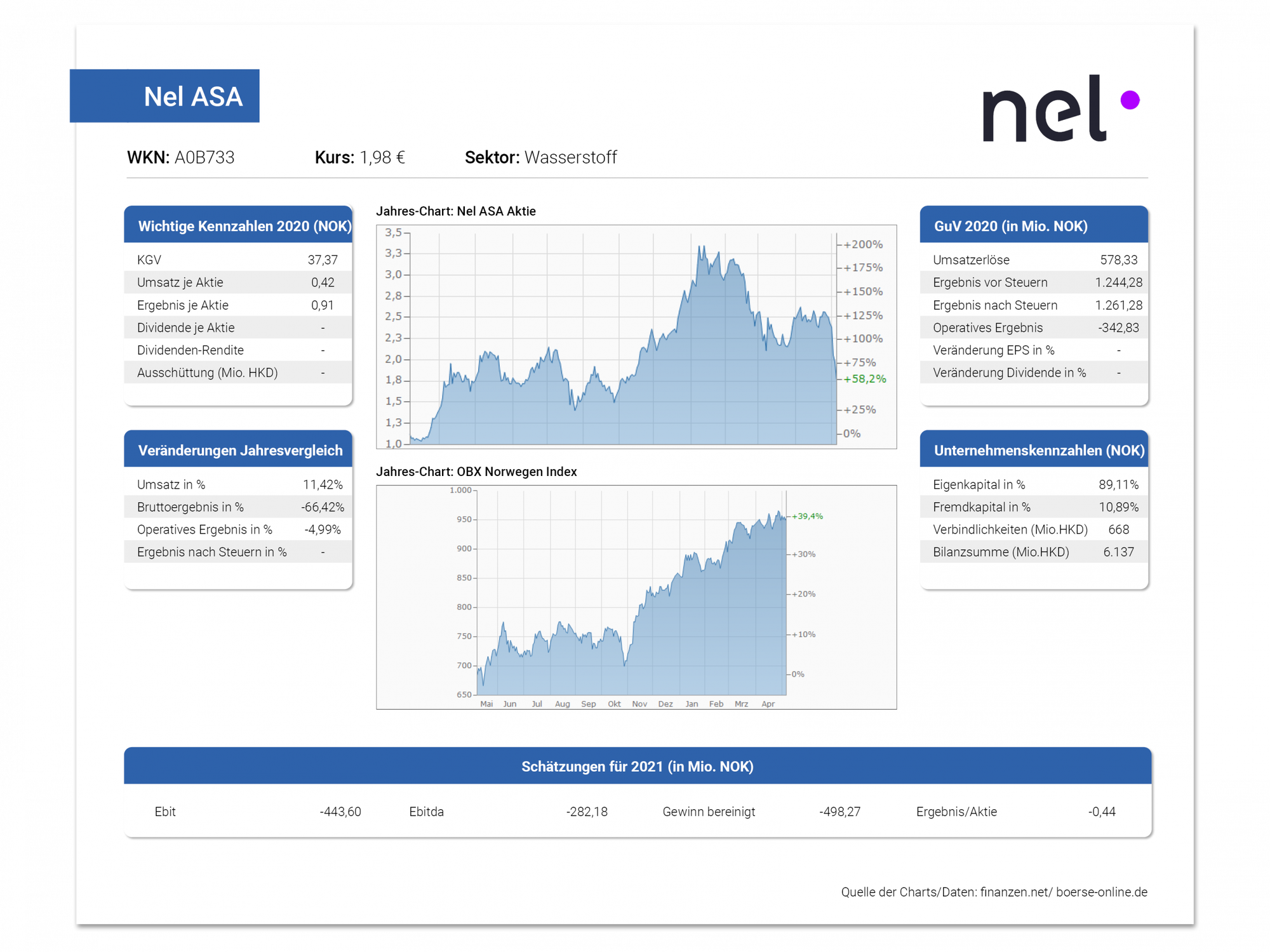The image size is (1270, 952).
Task: Click the Dividenden-Rendite label
Action: click(190, 350)
